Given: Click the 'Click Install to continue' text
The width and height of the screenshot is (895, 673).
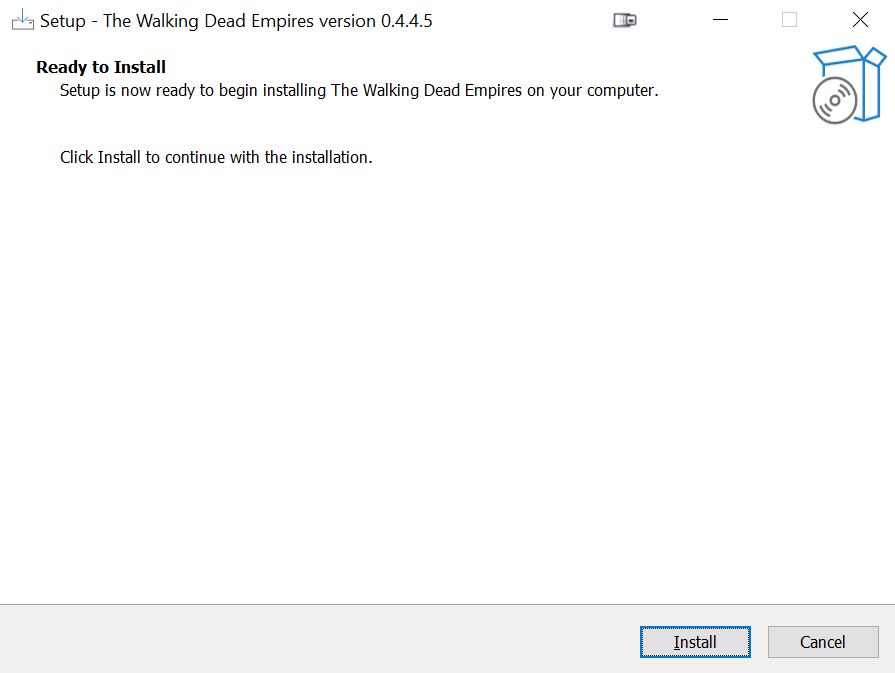Looking at the screenshot, I should pyautogui.click(x=216, y=158).
